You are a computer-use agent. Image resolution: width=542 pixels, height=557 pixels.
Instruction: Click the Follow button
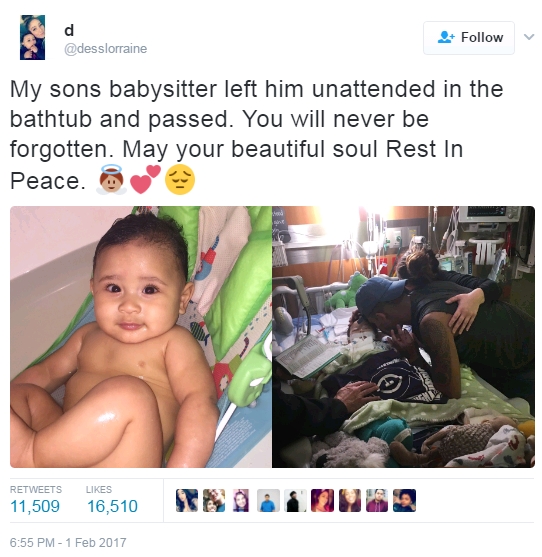tap(468, 38)
